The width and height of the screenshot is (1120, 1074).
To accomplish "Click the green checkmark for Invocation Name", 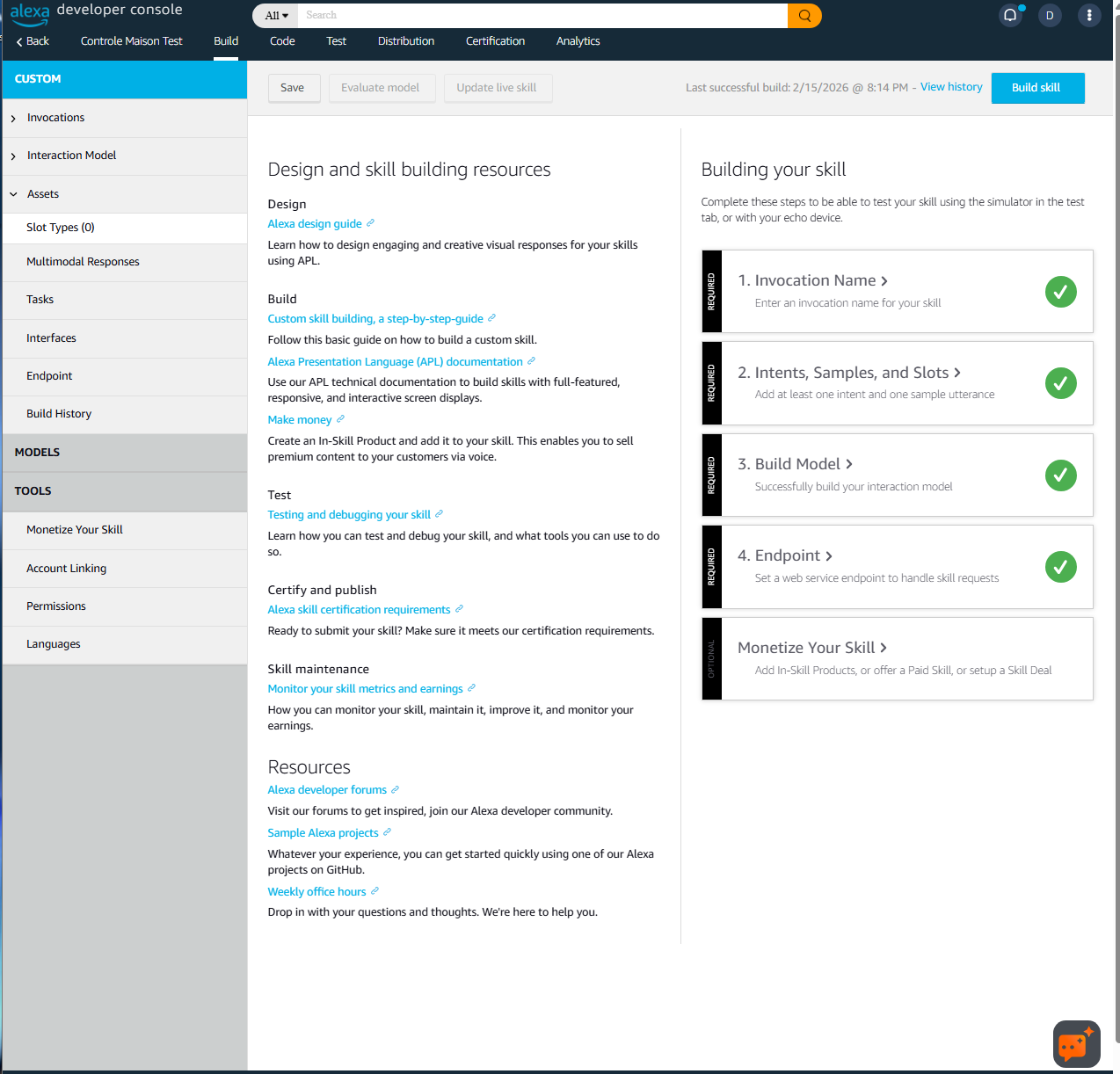I will 1060,292.
